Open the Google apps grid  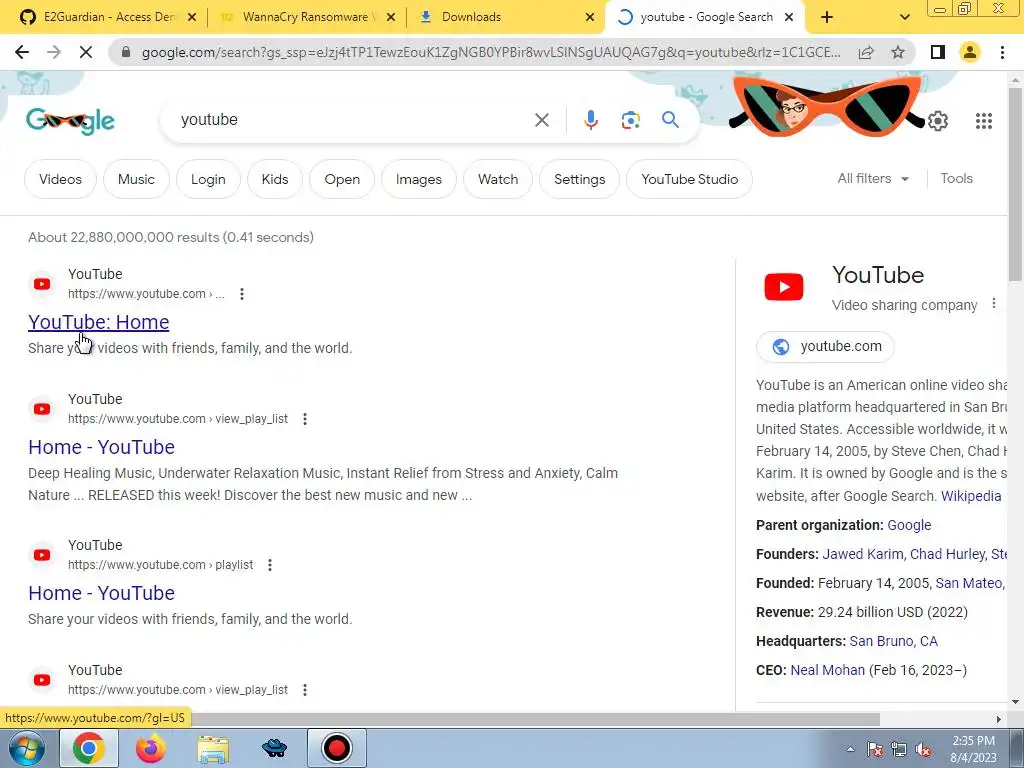point(984,121)
